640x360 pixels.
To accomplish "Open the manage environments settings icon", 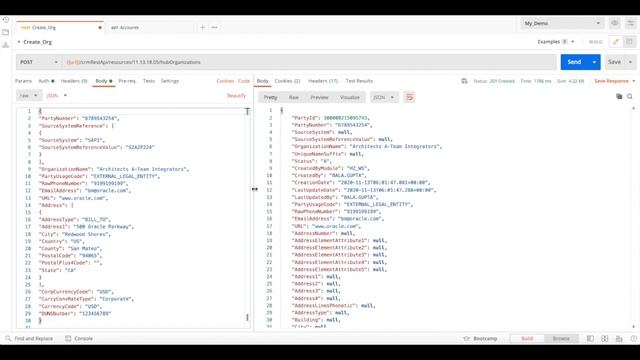I will (631, 23).
